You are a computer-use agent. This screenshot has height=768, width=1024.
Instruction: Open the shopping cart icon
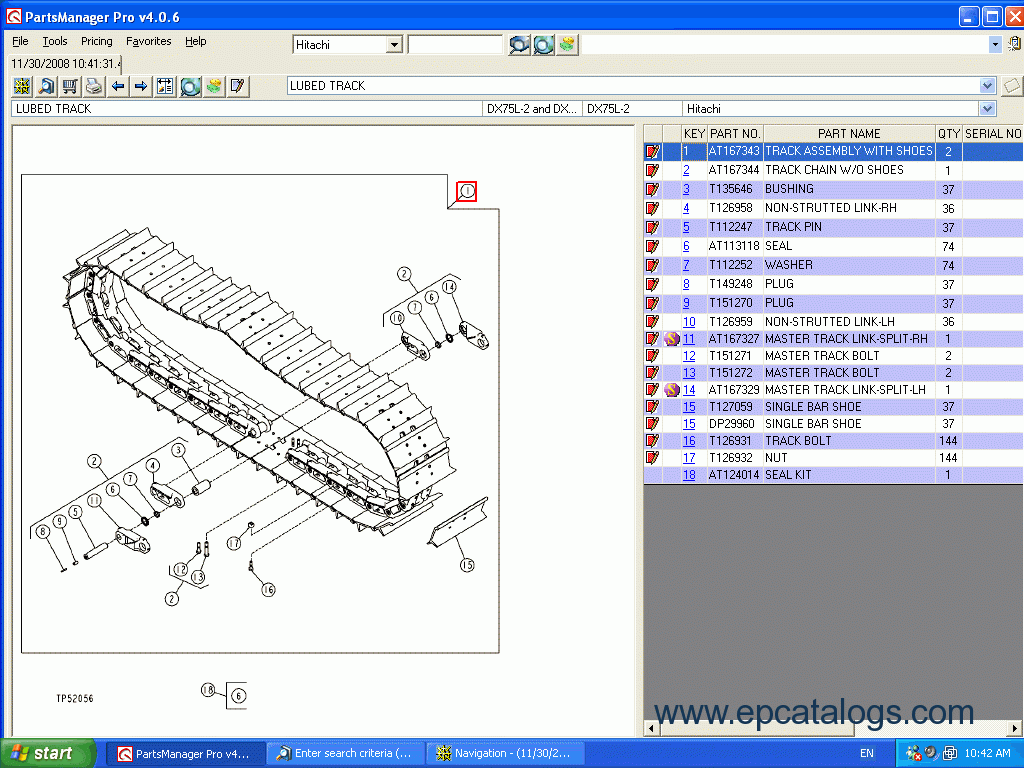click(x=70, y=86)
